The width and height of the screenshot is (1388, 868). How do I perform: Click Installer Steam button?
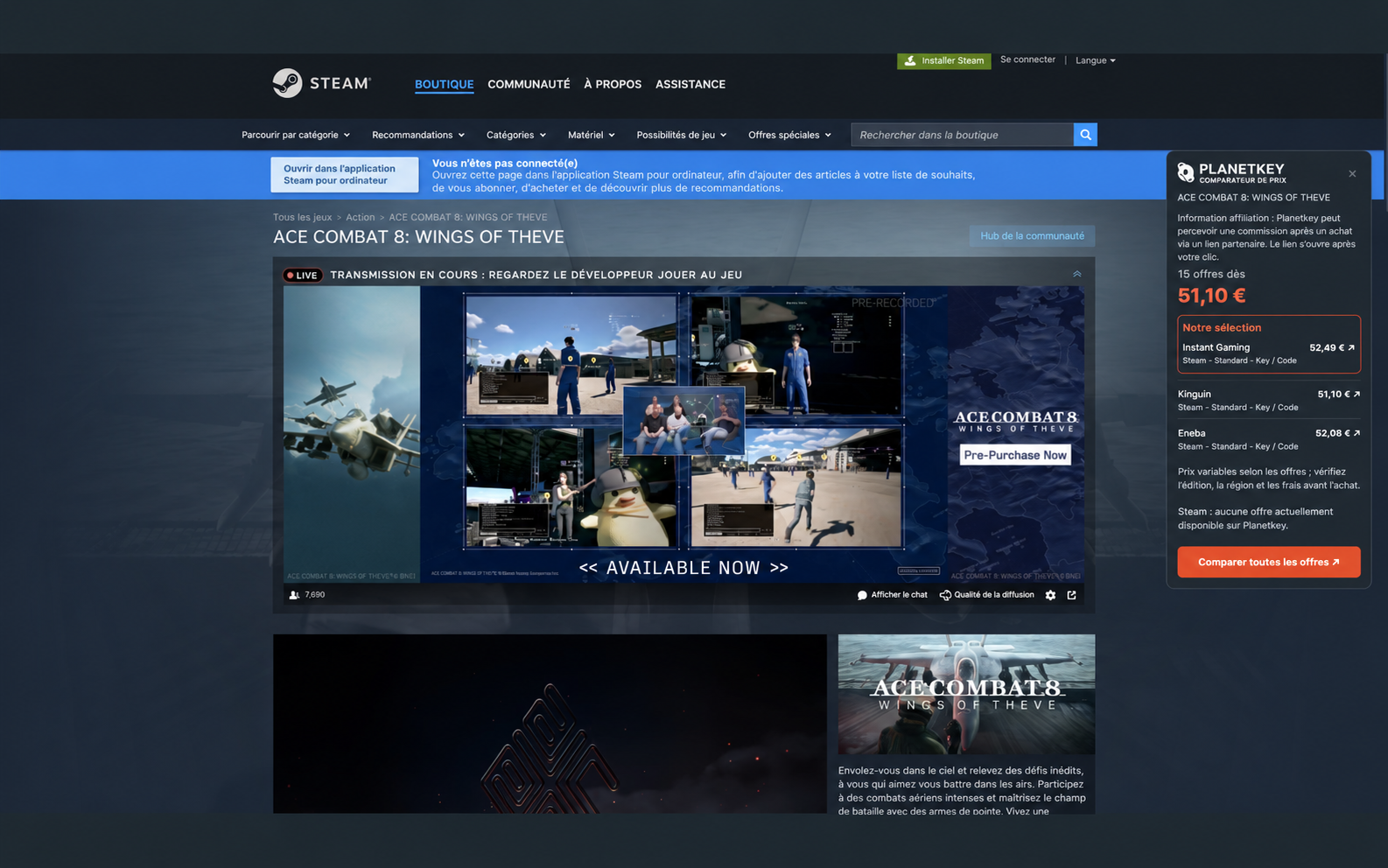coord(944,60)
